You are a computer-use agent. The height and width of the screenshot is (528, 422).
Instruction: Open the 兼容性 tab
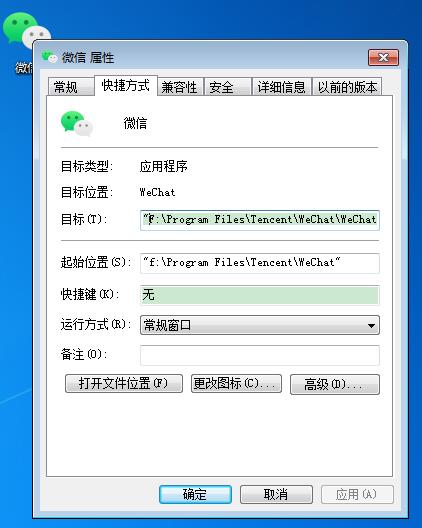click(180, 87)
